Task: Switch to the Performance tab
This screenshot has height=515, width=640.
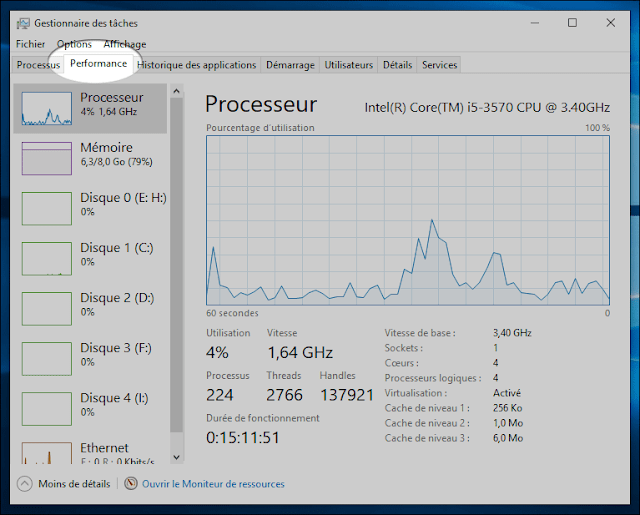Action: (98, 64)
